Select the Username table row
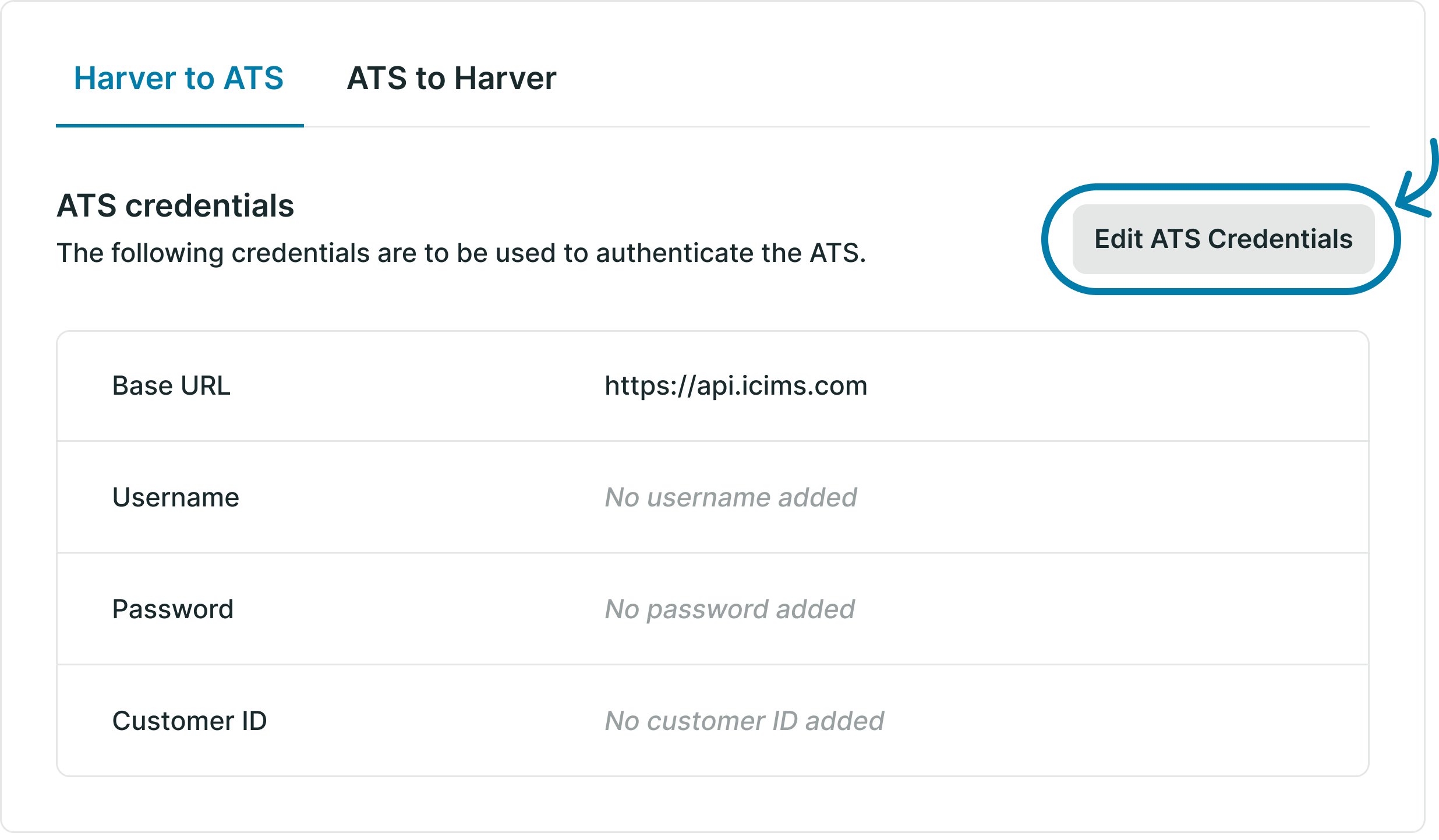This screenshot has height=840, width=1439. 713,497
